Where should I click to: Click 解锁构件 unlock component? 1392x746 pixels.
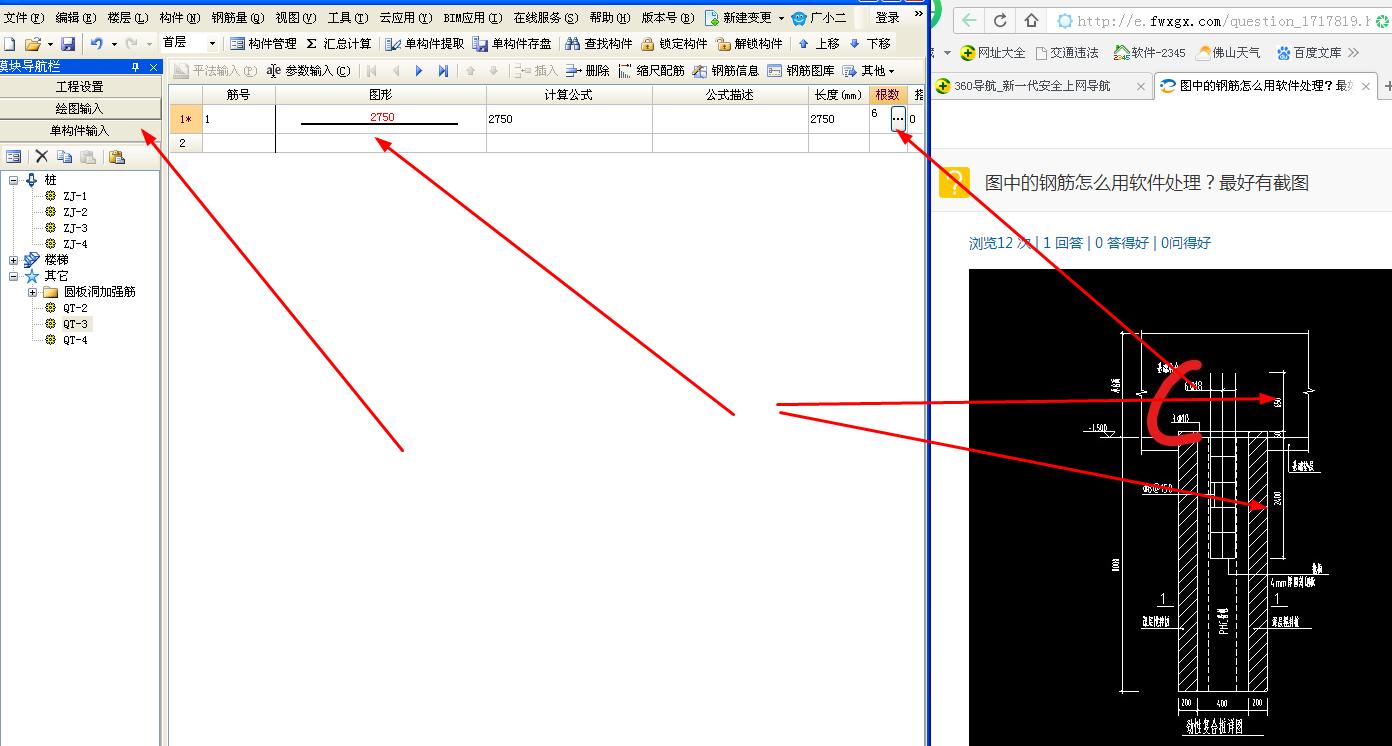749,44
